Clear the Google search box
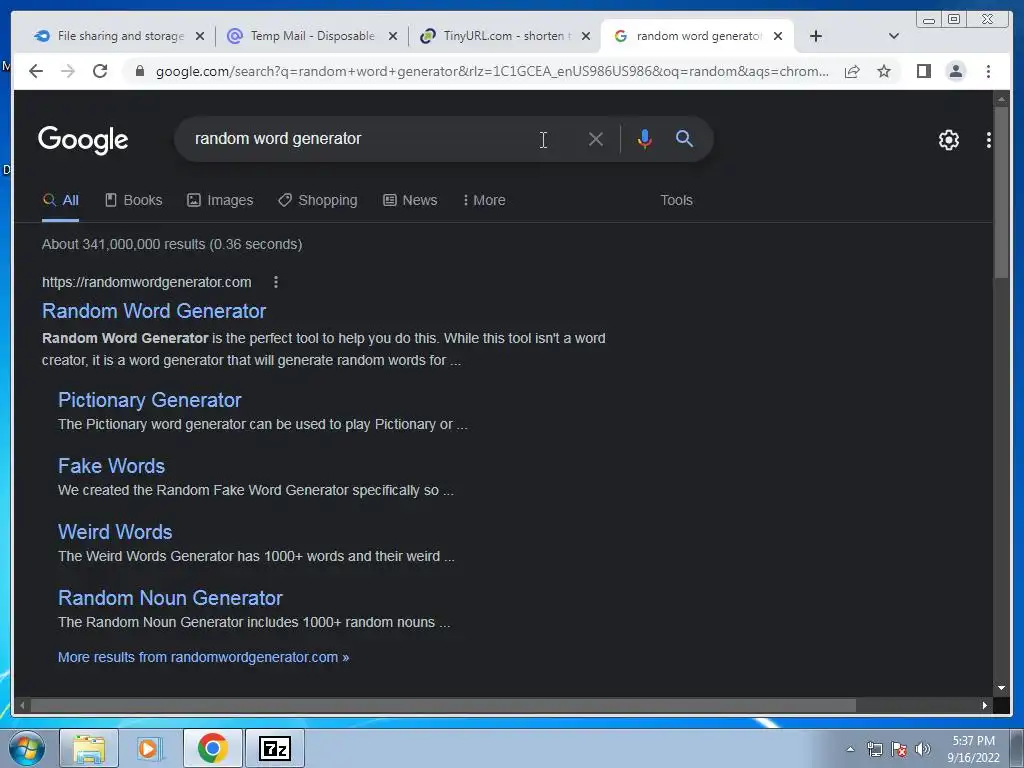Screen dimensions: 1024x768 click(596, 139)
